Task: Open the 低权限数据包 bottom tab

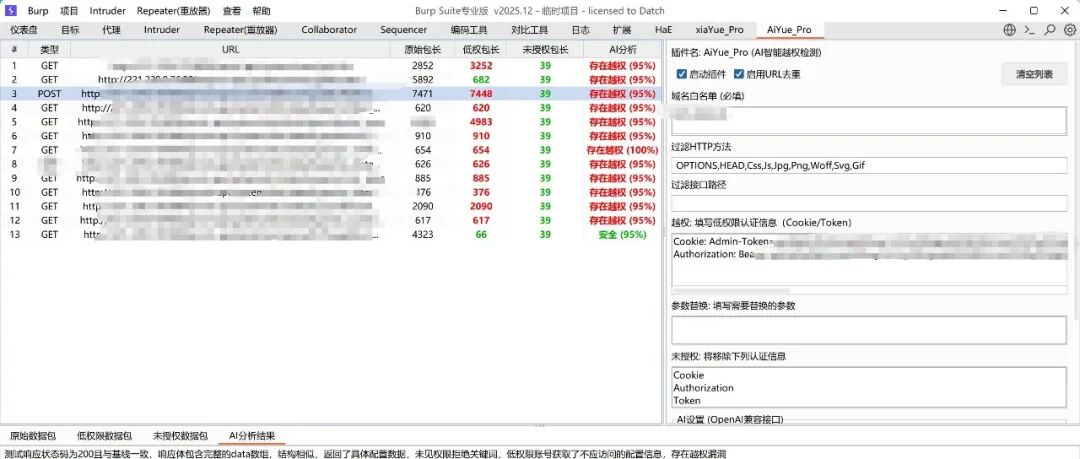Action: click(x=104, y=436)
